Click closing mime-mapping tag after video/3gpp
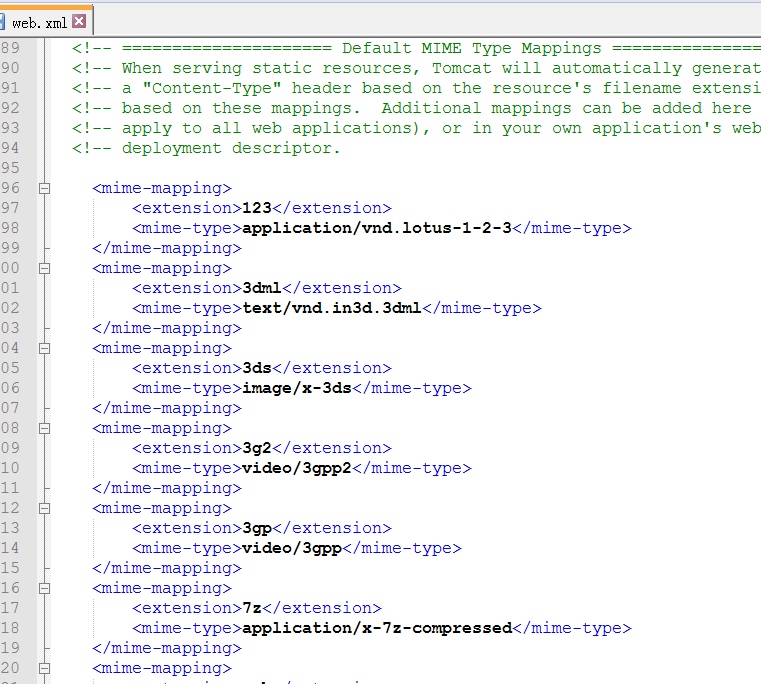This screenshot has height=684, width=761. click(x=167, y=568)
